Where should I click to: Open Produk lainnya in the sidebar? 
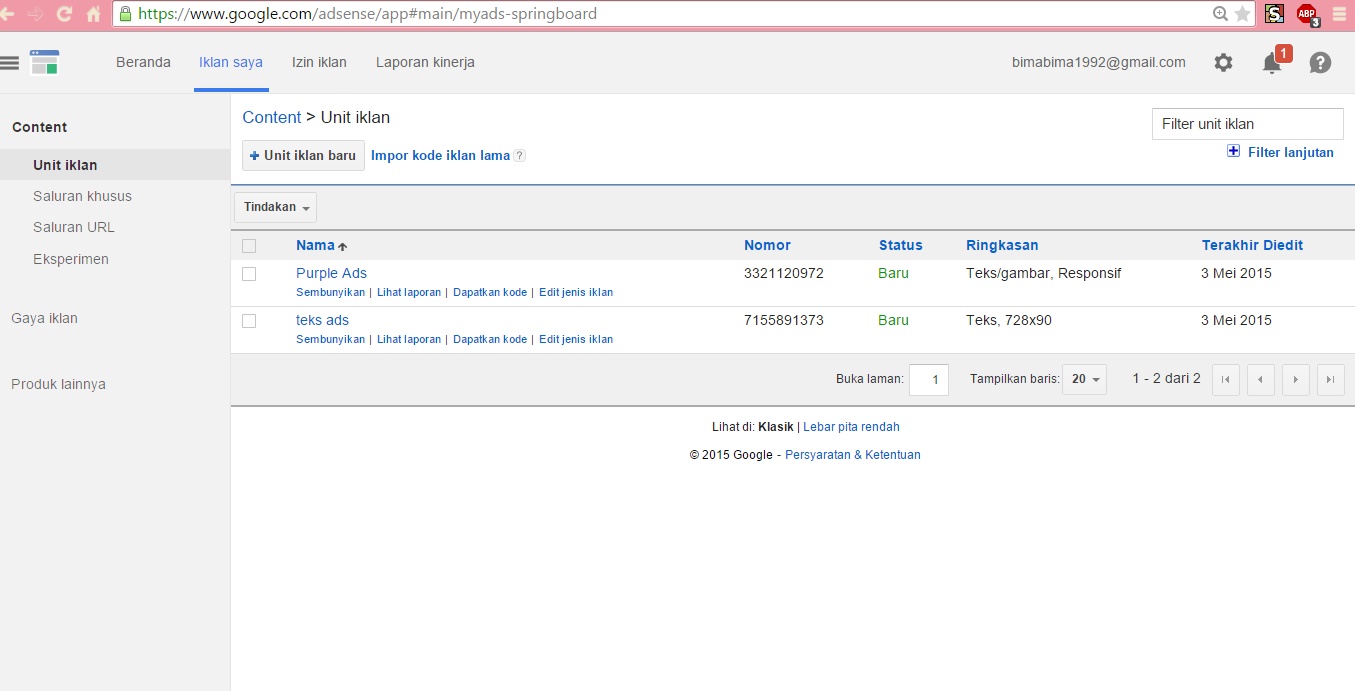tap(58, 384)
